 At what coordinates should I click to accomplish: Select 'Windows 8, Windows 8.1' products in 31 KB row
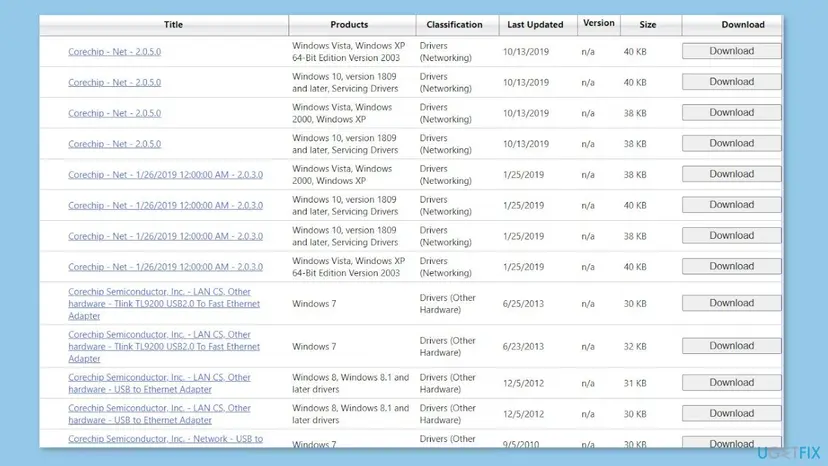pos(350,384)
